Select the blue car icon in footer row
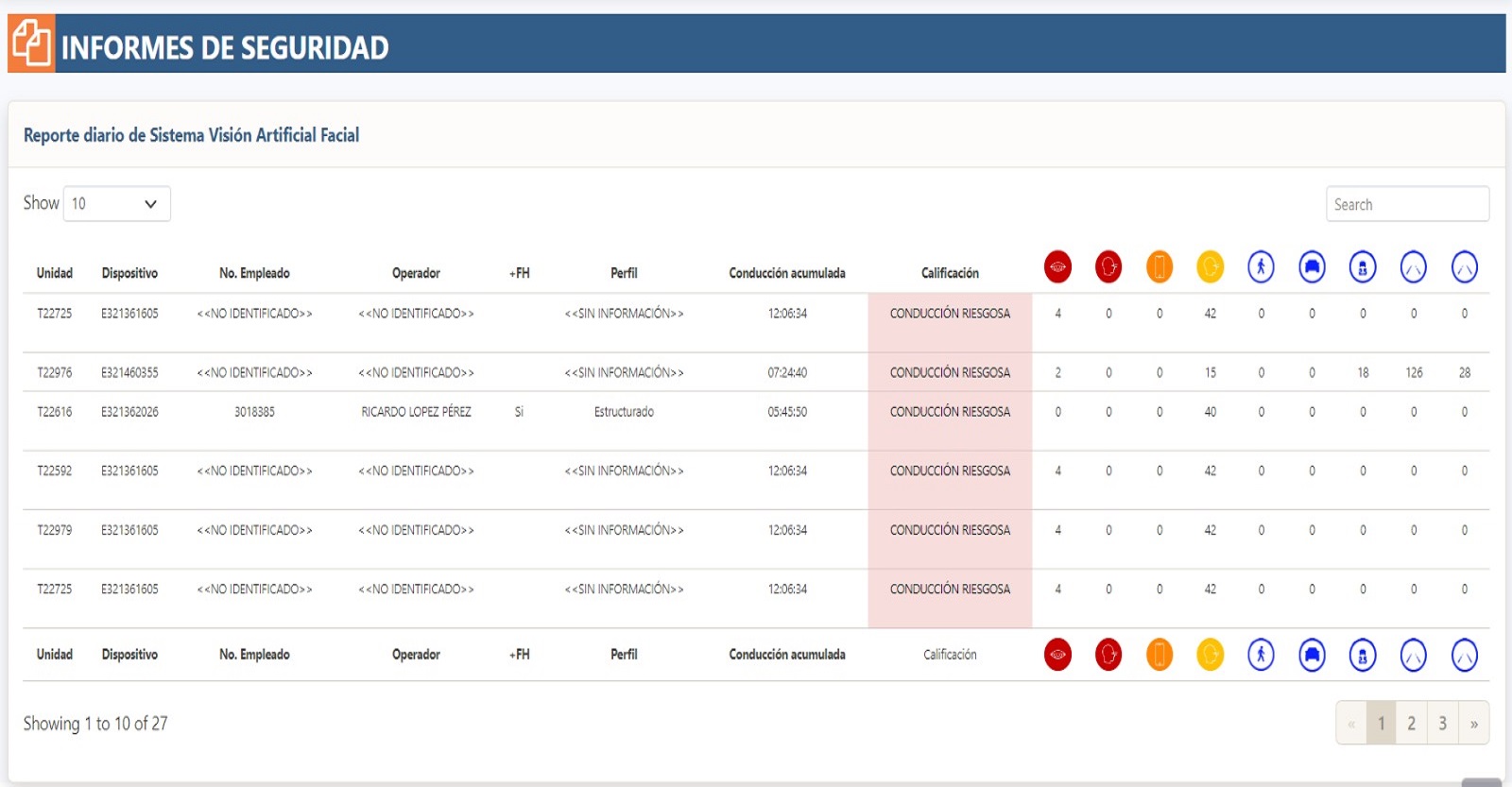Image resolution: width=1512 pixels, height=787 pixels. pos(1312,655)
